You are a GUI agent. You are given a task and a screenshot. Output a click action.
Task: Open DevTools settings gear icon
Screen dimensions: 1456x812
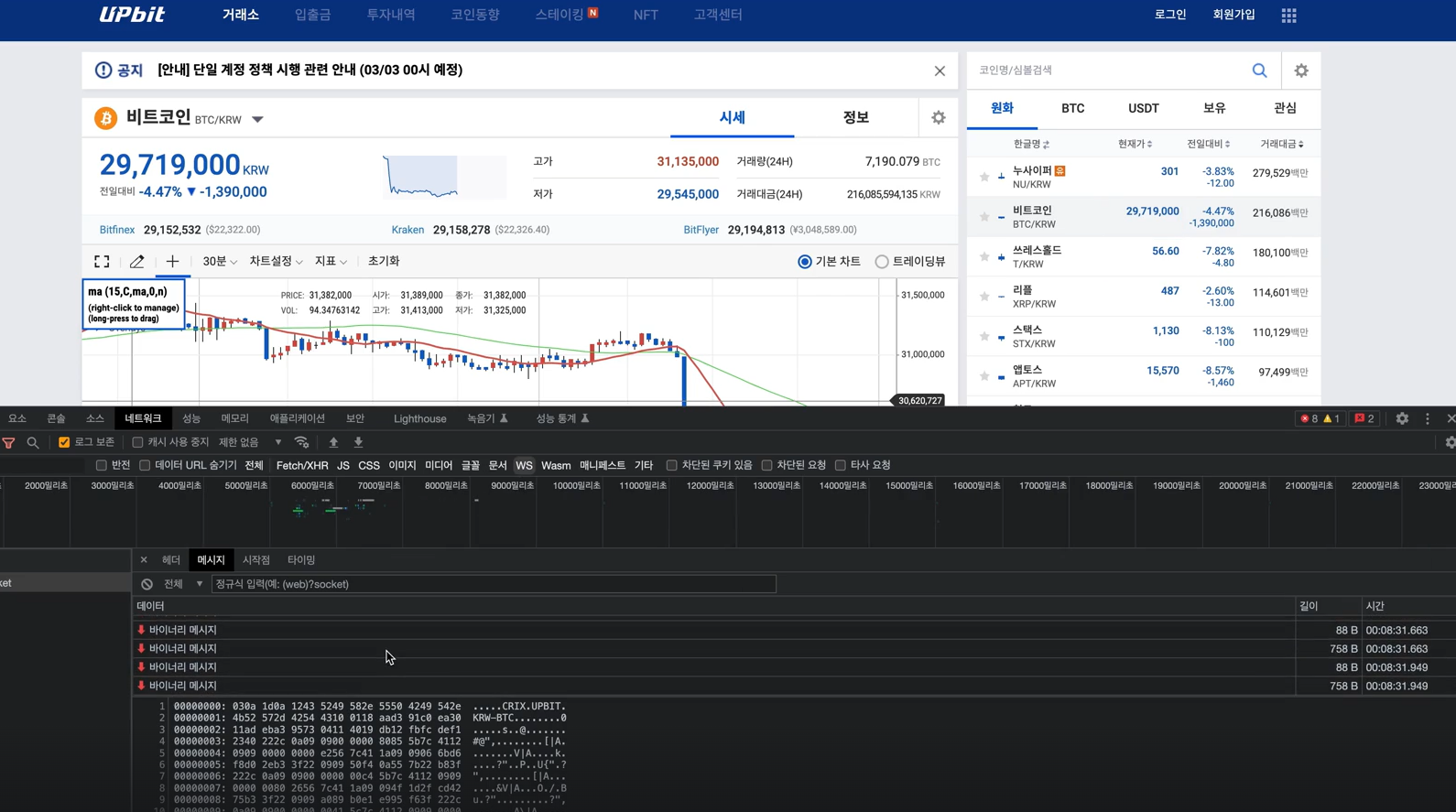coord(1402,418)
